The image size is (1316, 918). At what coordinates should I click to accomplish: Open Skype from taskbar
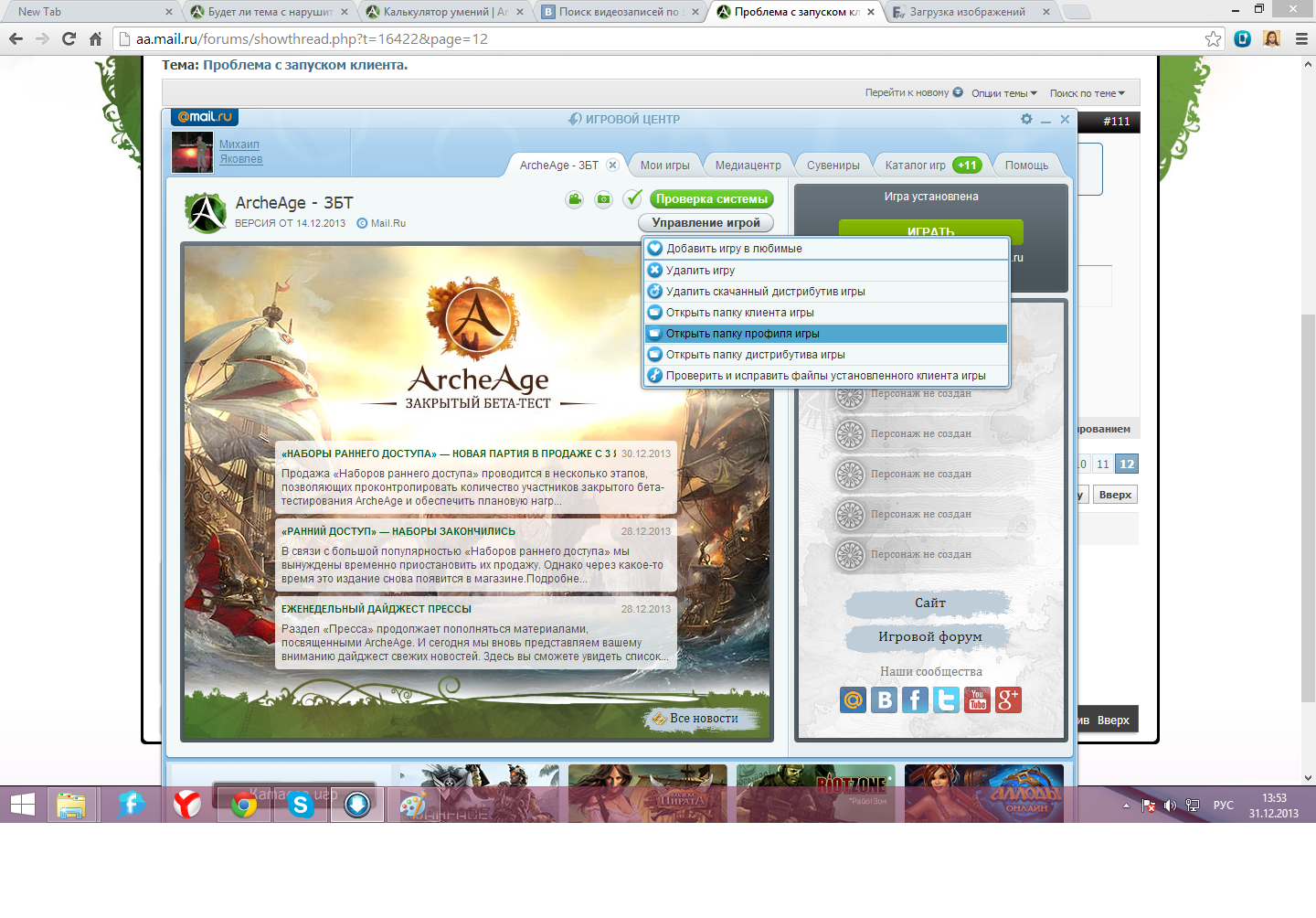(300, 805)
